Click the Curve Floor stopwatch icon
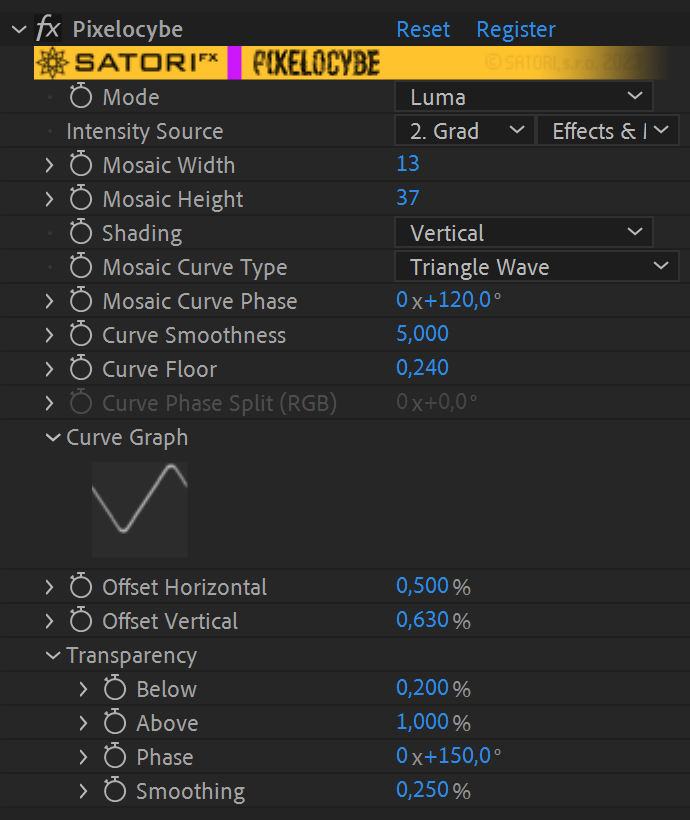 tap(81, 369)
